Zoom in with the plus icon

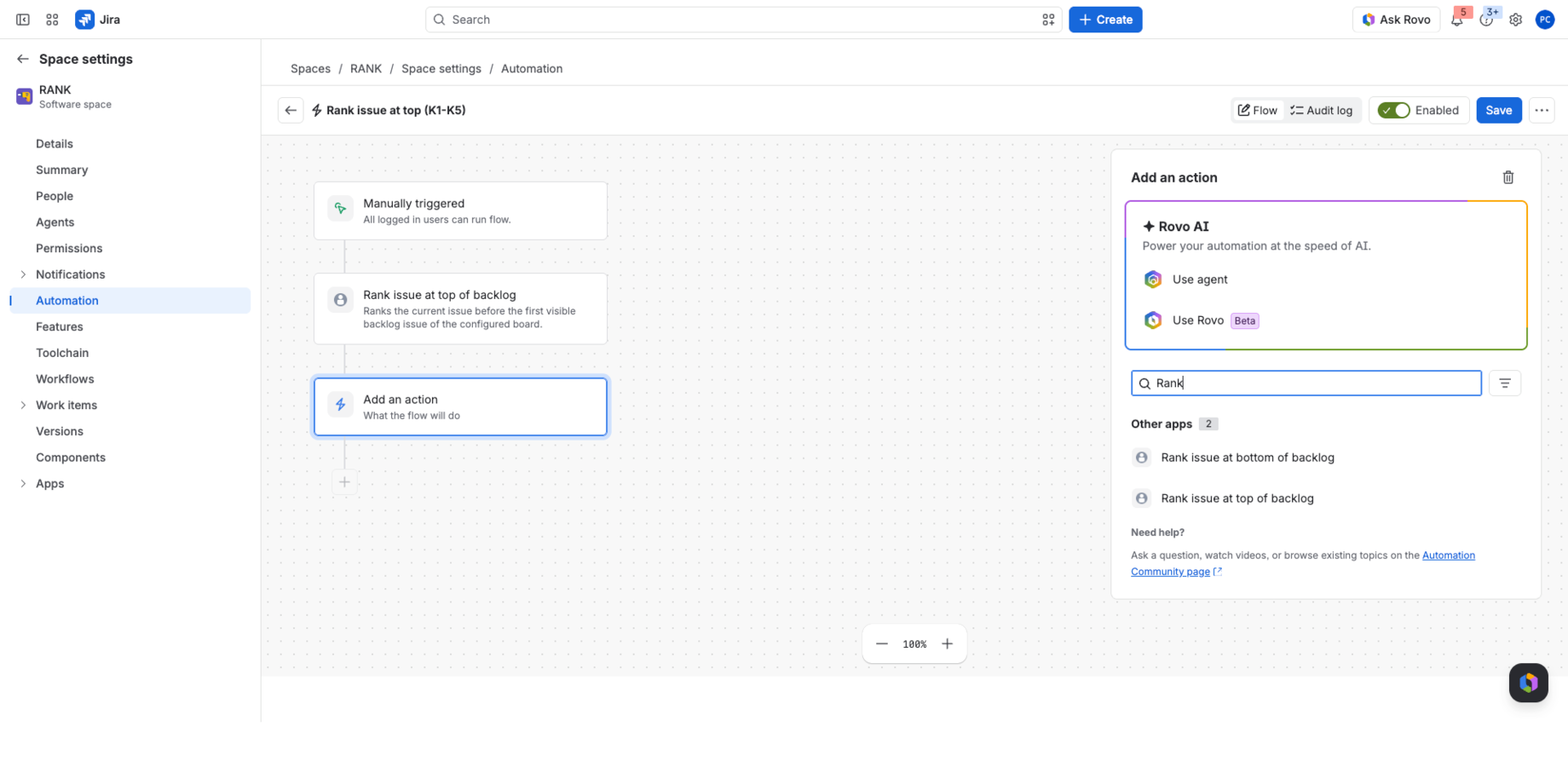pos(947,644)
